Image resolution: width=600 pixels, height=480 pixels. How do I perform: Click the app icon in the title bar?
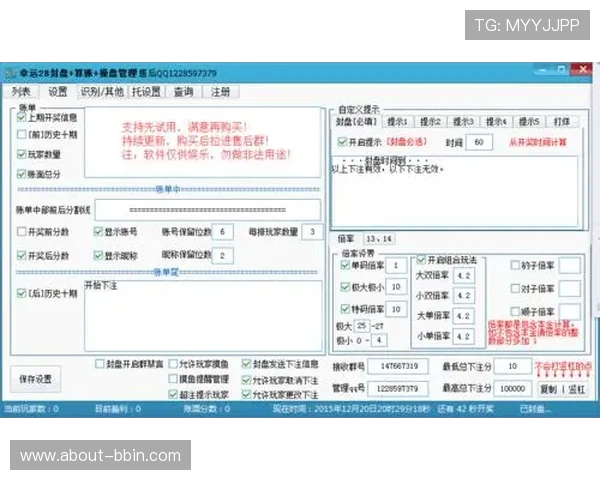tap(11, 73)
